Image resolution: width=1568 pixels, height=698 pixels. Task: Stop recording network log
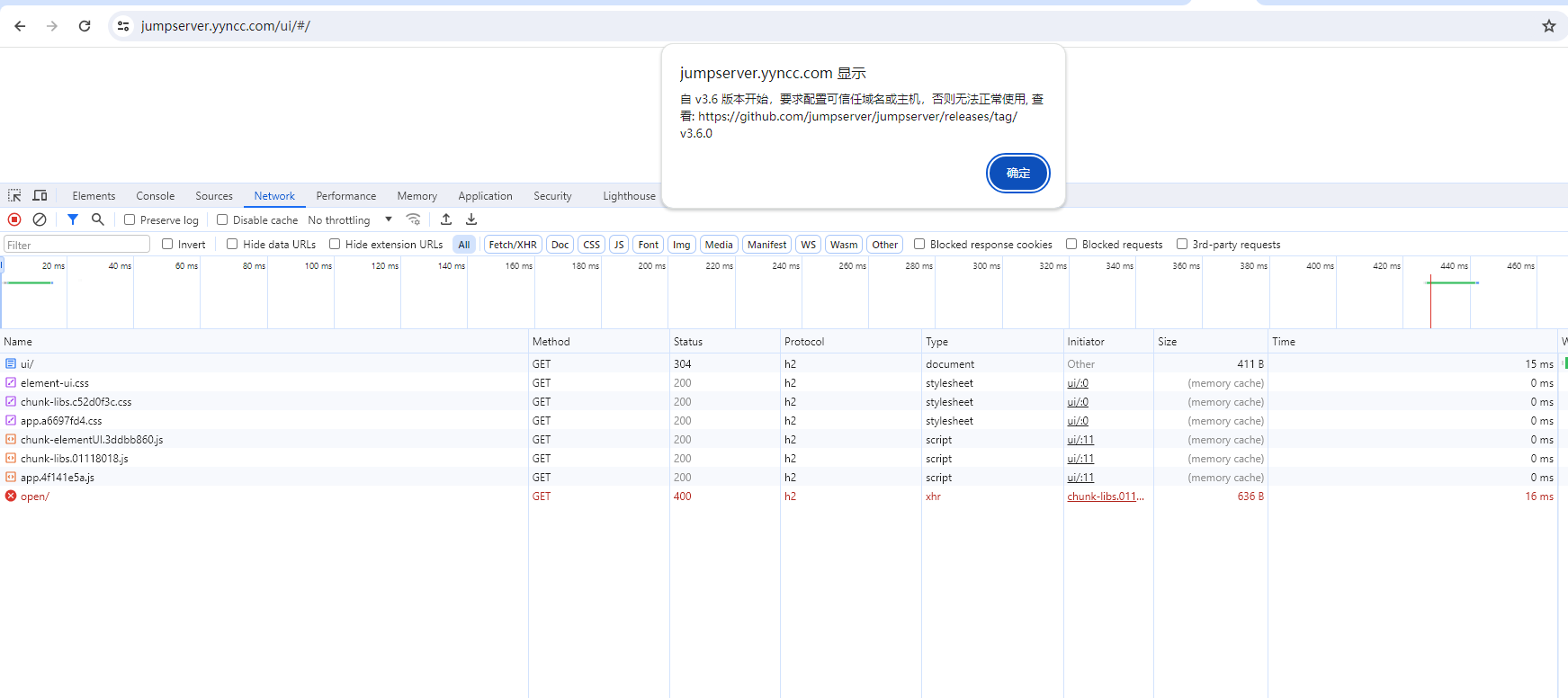tap(14, 219)
